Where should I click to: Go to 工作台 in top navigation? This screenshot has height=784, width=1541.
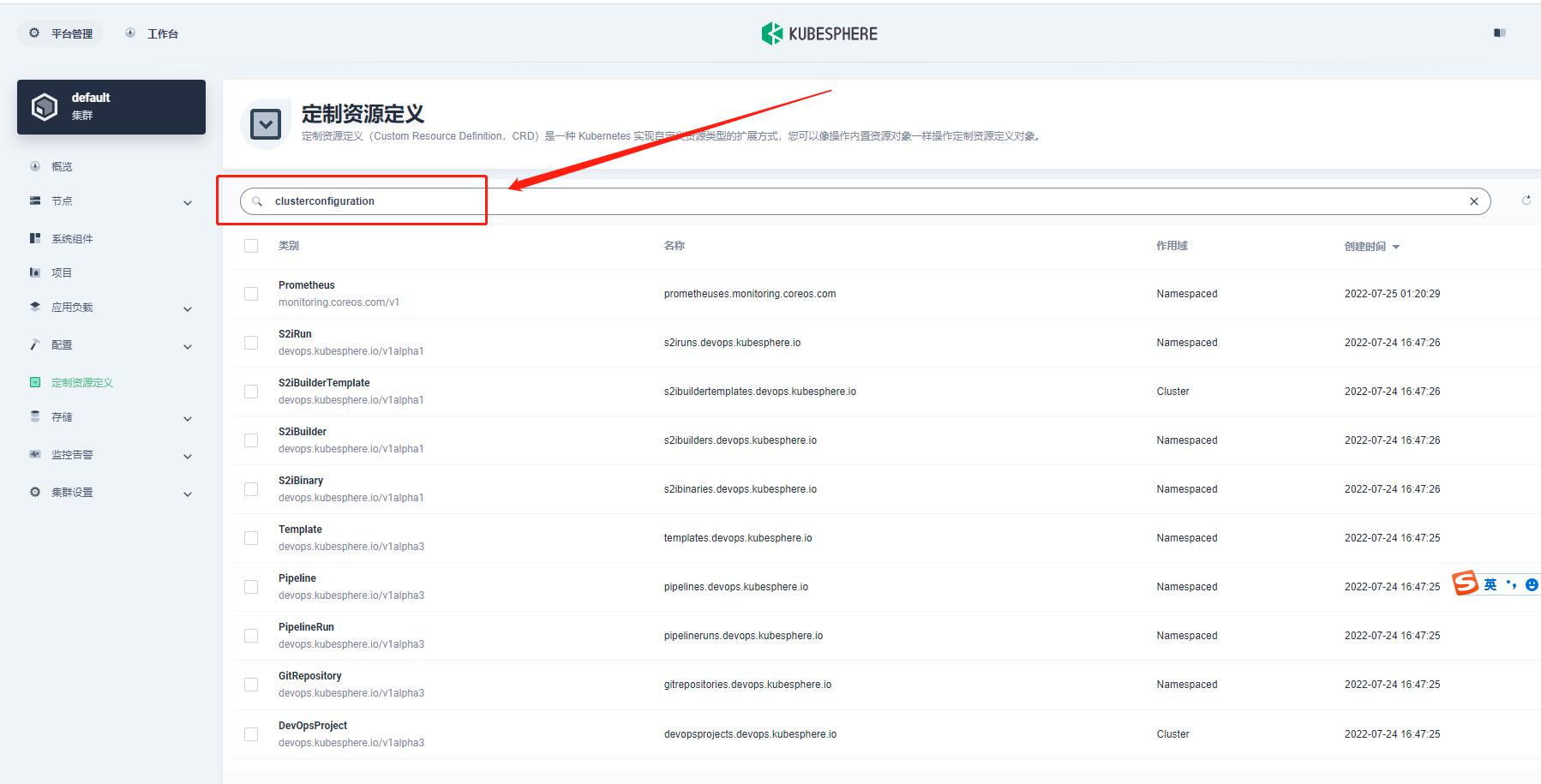(x=153, y=33)
